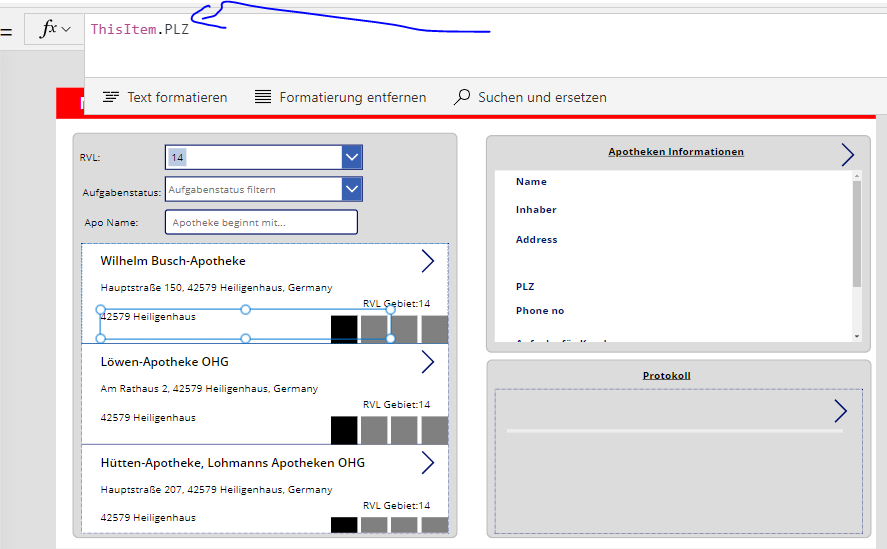The width and height of the screenshot is (887, 549).
Task: Open arrow next to Apotheken Informationen
Action: click(x=847, y=155)
